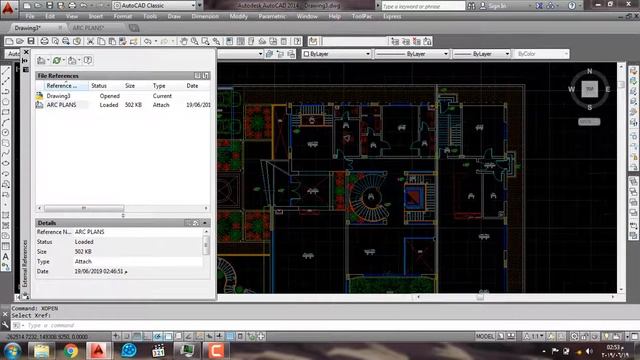Open the ByLayer linetype dropdown

[x=412, y=54]
